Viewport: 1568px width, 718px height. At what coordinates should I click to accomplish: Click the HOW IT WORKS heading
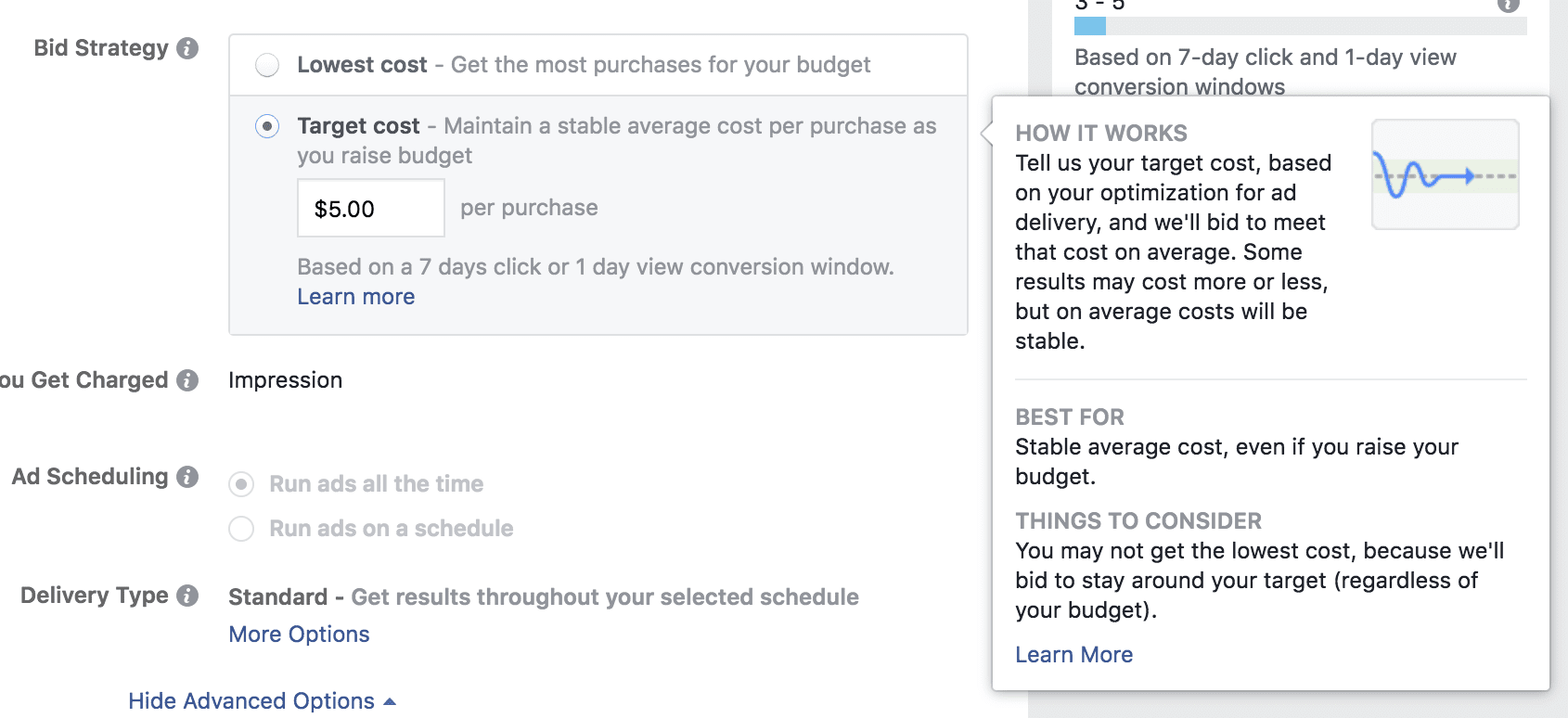coord(1101,134)
